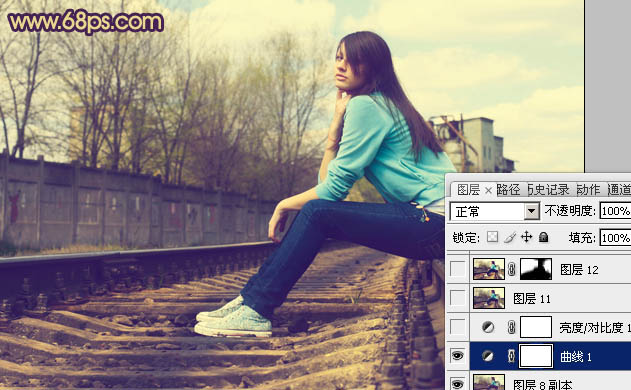Screen dimensions: 631x390
Task: Select the 图层 11 layer thumbnail
Action: click(x=489, y=298)
